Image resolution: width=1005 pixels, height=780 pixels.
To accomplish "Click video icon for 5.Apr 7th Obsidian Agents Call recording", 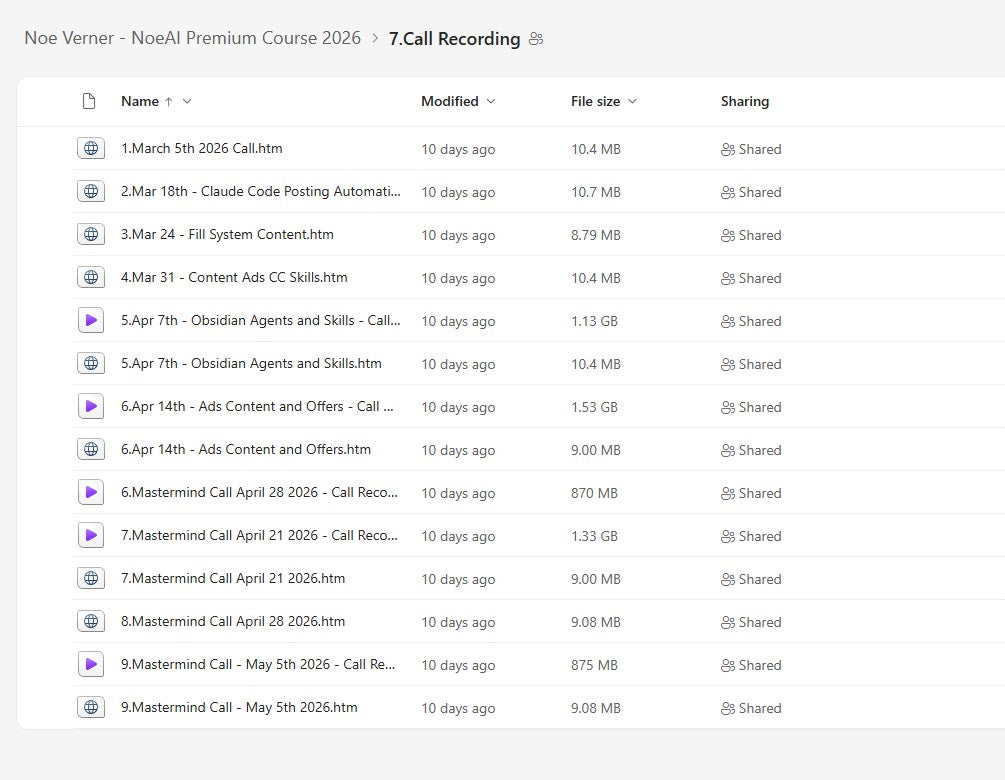I will pos(91,320).
